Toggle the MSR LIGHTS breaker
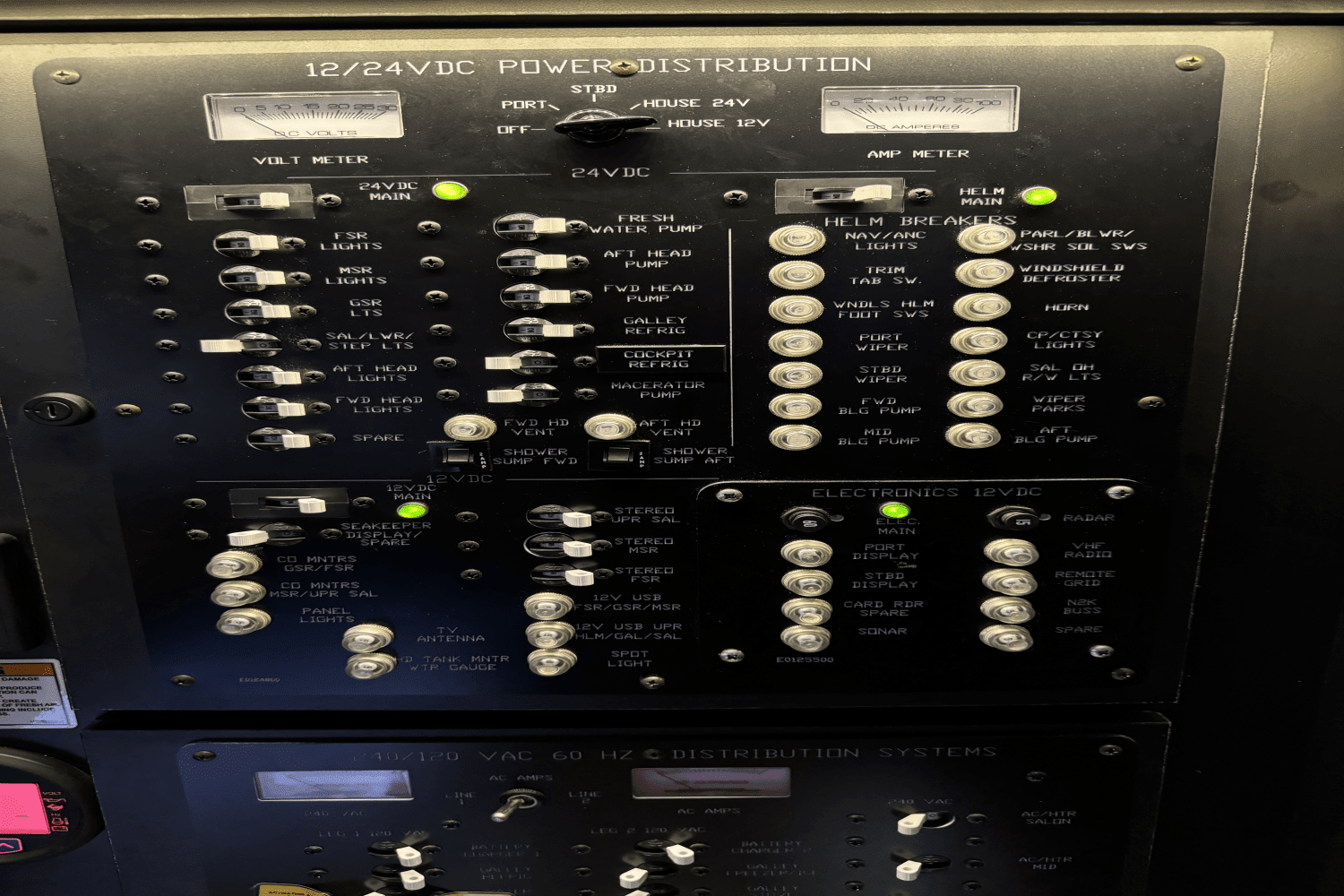This screenshot has height=896, width=1344. (x=253, y=278)
